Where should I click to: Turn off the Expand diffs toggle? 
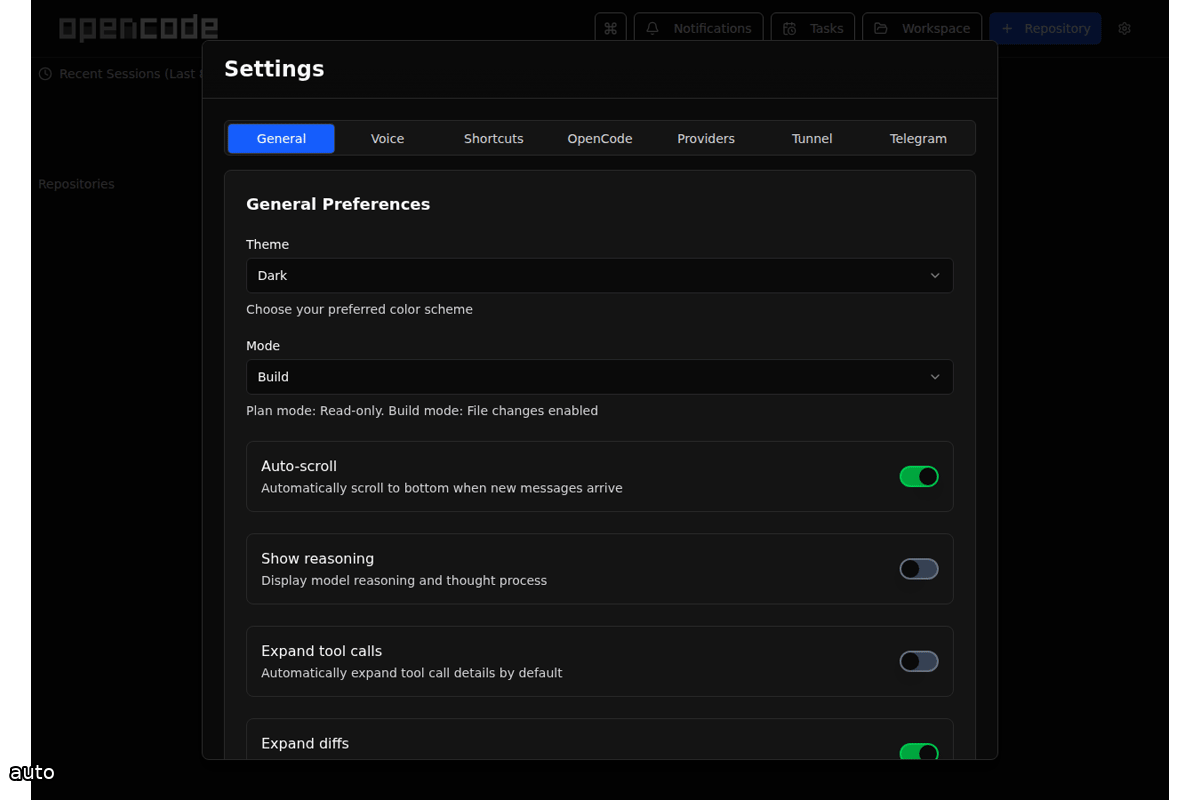coord(919,753)
